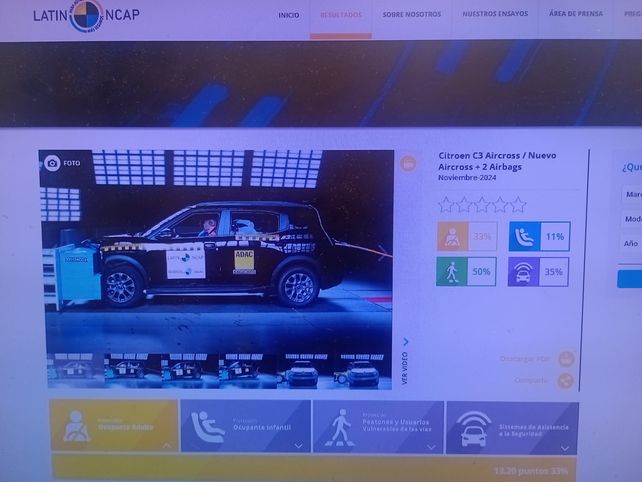The width and height of the screenshot is (642, 482).
Task: Open the RESULTADOS menu item
Action: (341, 15)
